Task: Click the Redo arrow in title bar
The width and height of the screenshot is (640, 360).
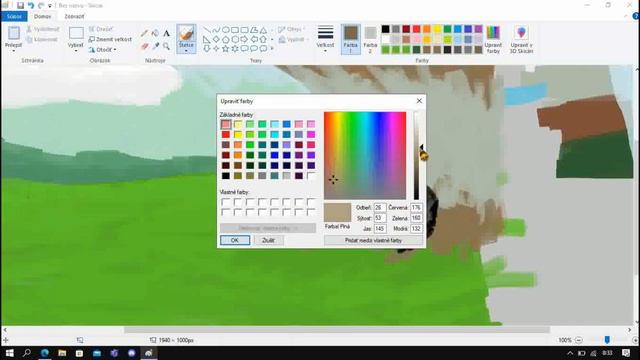Action: [x=41, y=5]
